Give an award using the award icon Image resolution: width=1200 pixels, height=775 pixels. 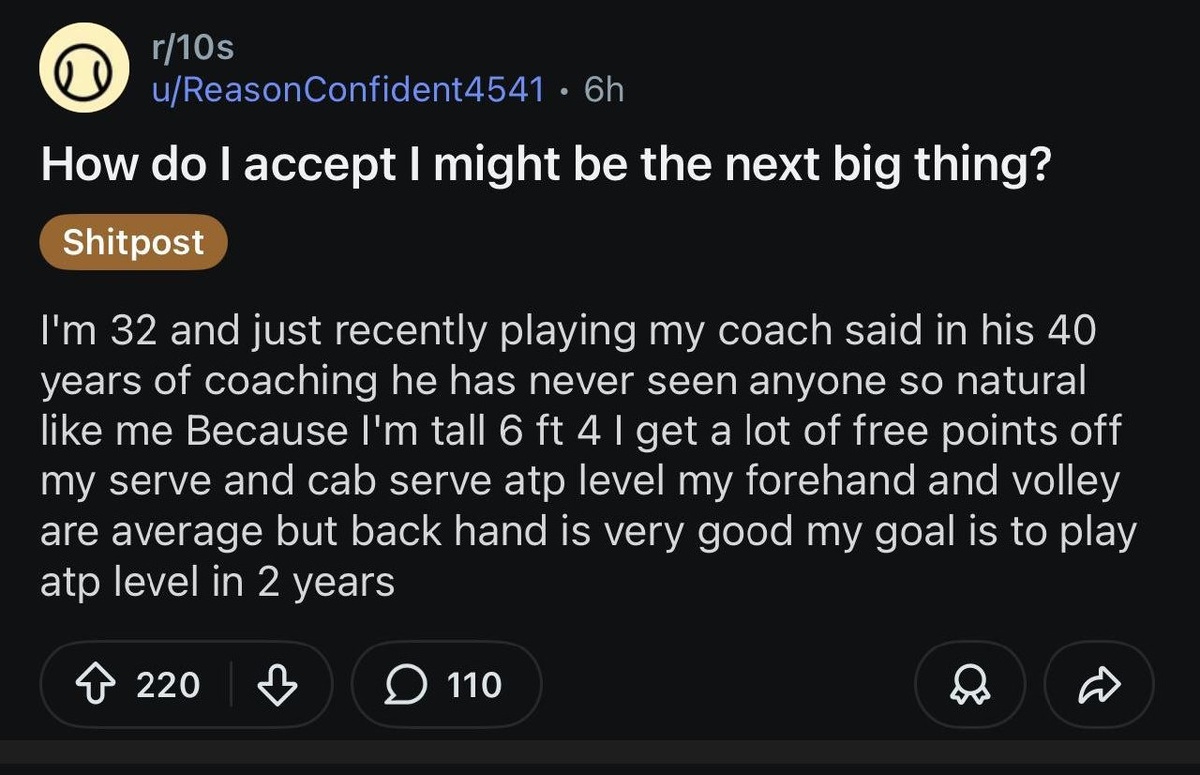pyautogui.click(x=969, y=685)
